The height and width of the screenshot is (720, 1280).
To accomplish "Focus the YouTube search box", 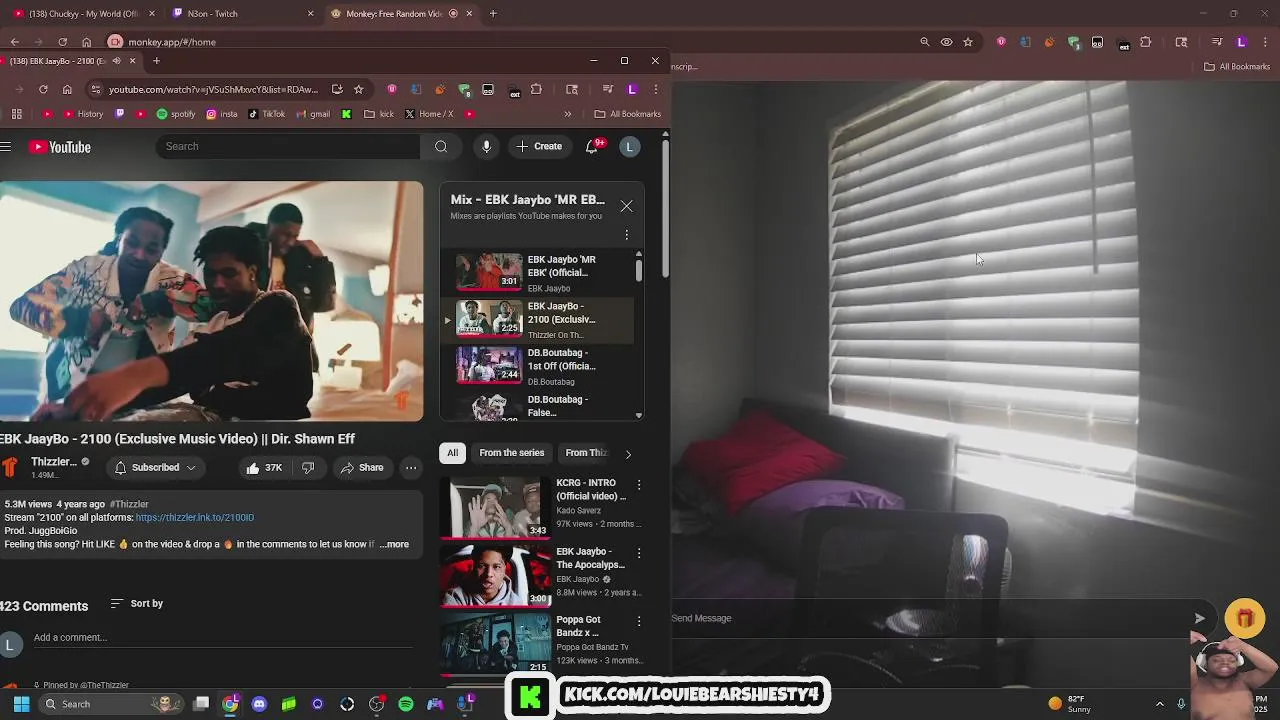I will pyautogui.click(x=290, y=147).
